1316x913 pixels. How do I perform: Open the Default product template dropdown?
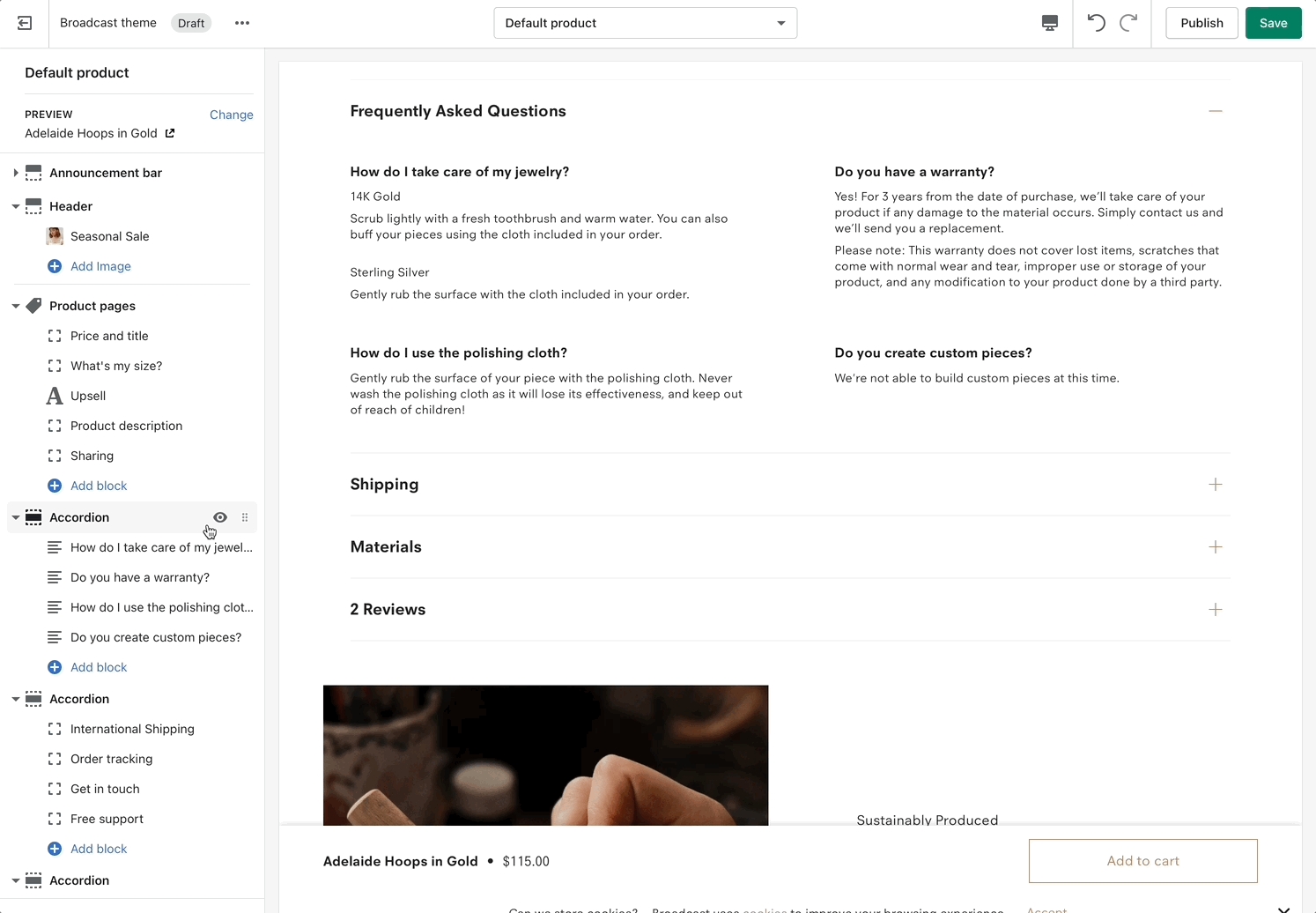(645, 23)
